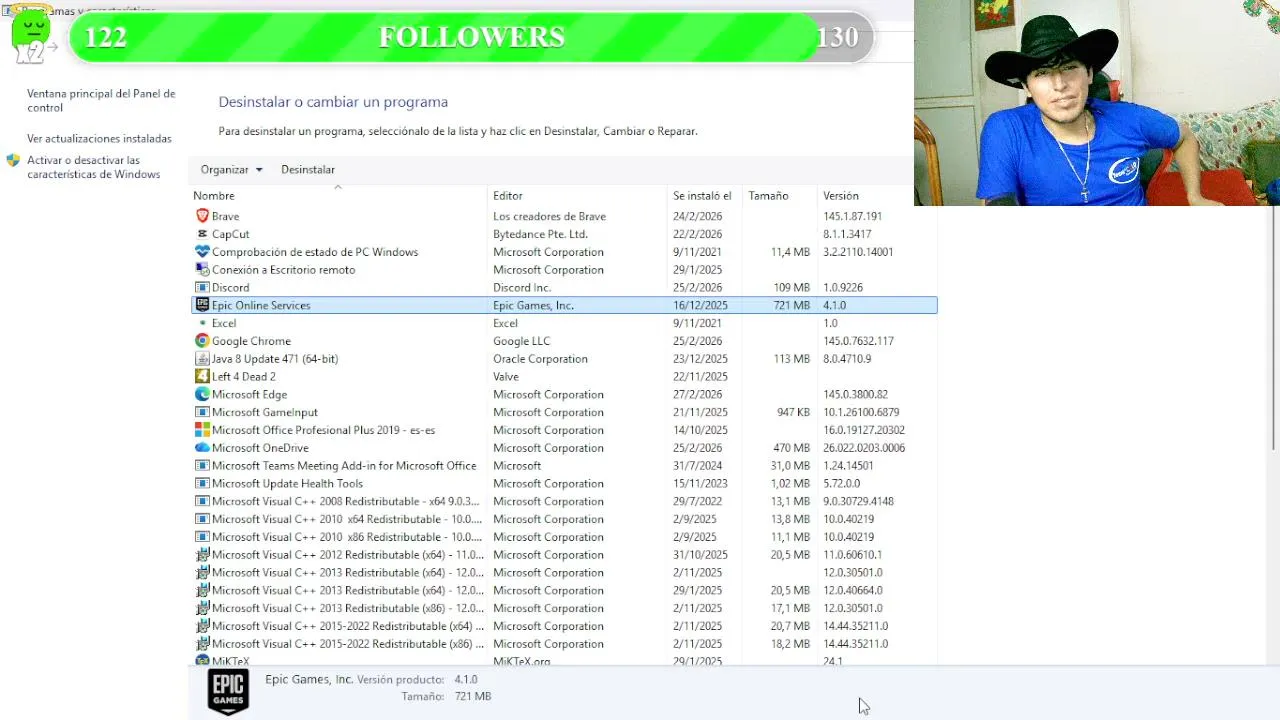
Task: Select Java 8 Update 471 (64-bit) name
Action: [x=275, y=359]
